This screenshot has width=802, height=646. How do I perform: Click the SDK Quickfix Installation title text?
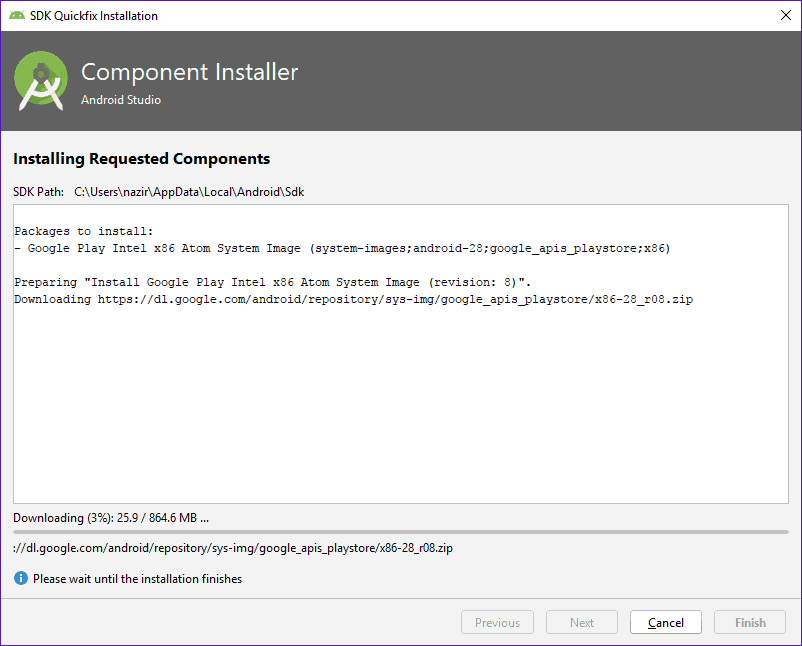tap(94, 16)
